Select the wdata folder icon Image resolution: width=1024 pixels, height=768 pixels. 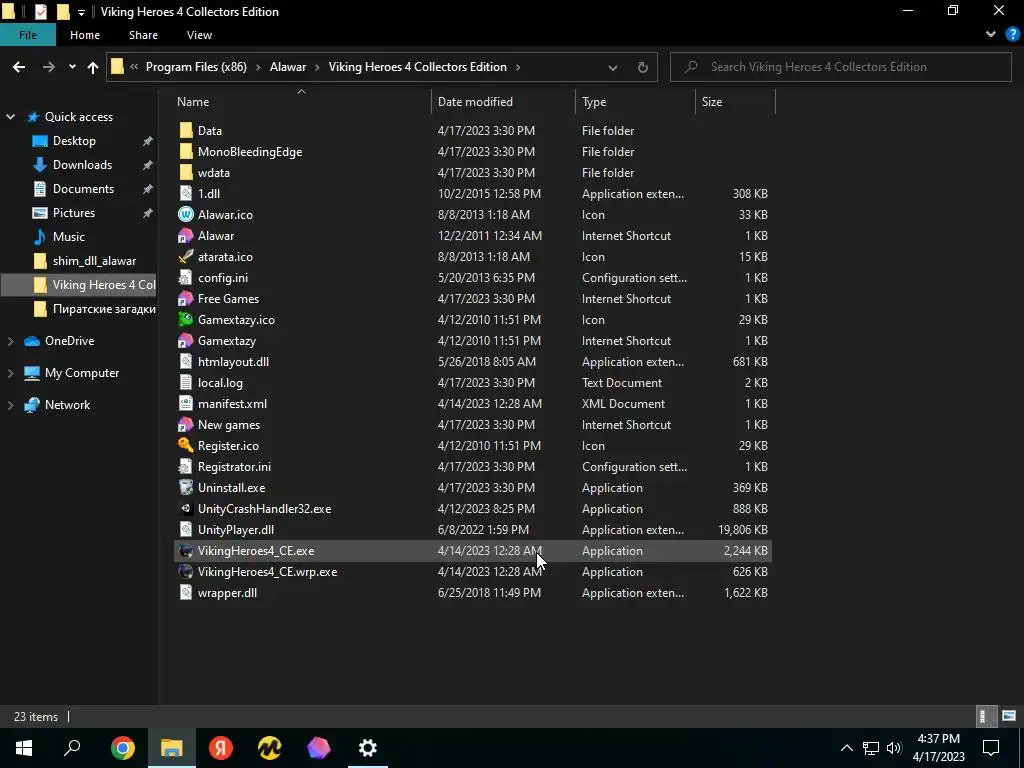(x=186, y=172)
